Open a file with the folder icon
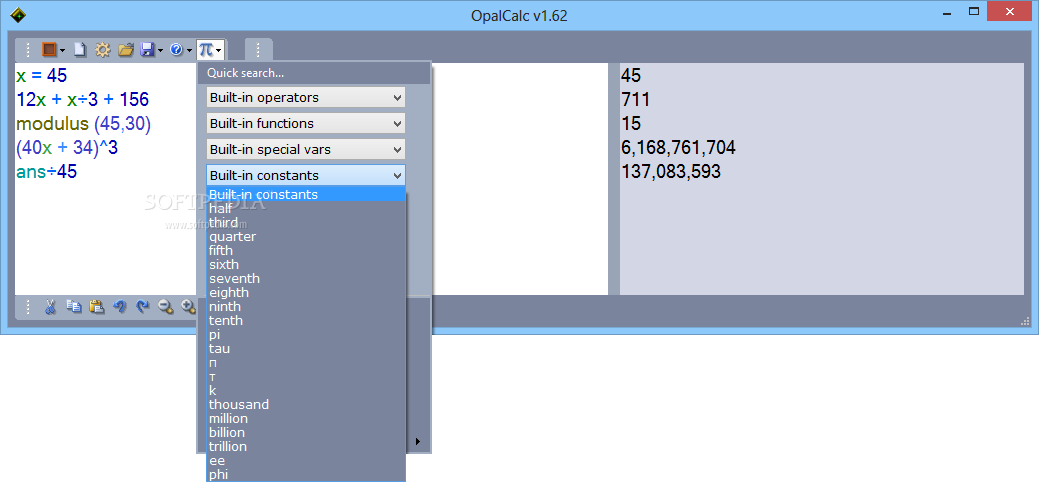 [126, 49]
